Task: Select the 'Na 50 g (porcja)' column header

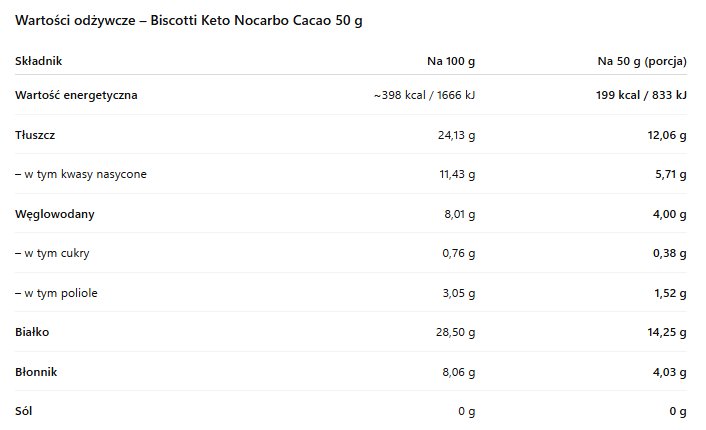Action: click(642, 61)
